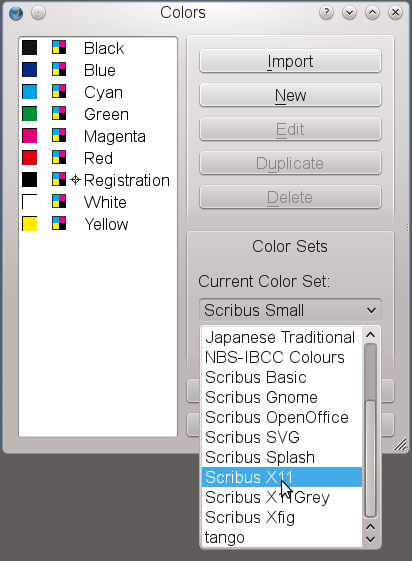Click the CMYK icon next to Cyan
412x561 pixels.
(x=59, y=92)
